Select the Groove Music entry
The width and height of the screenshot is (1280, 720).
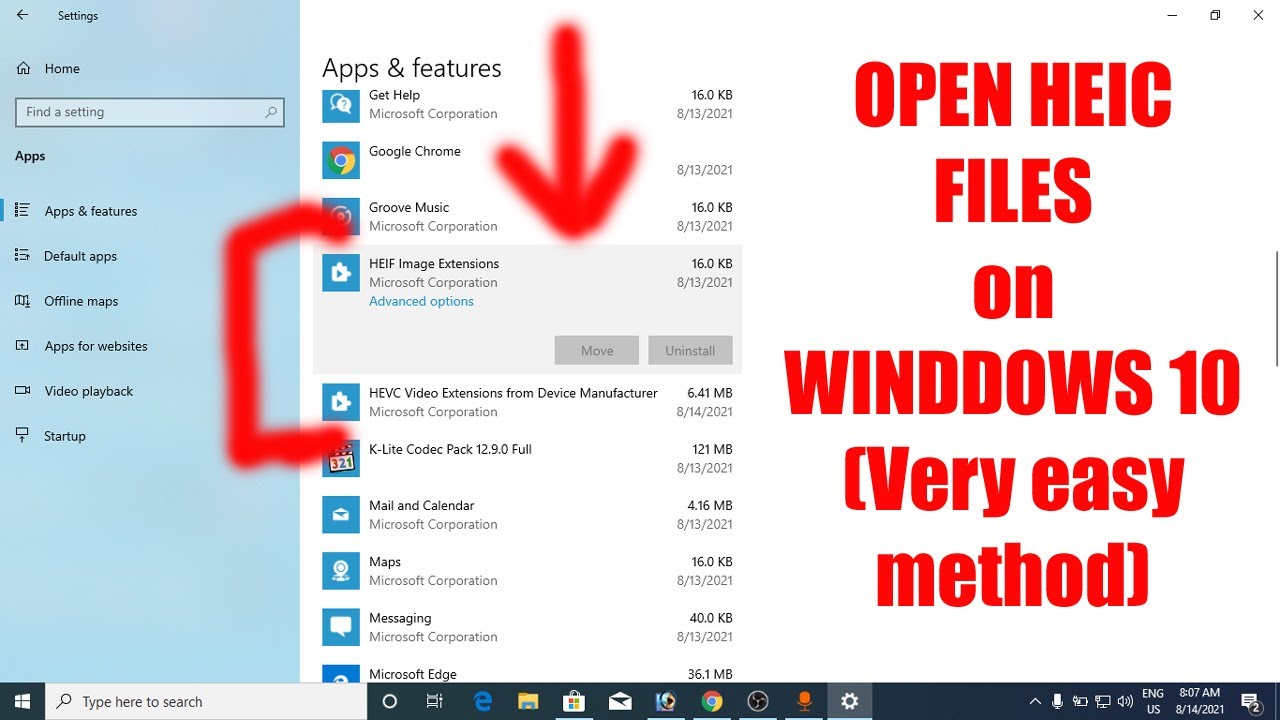[x=527, y=216]
